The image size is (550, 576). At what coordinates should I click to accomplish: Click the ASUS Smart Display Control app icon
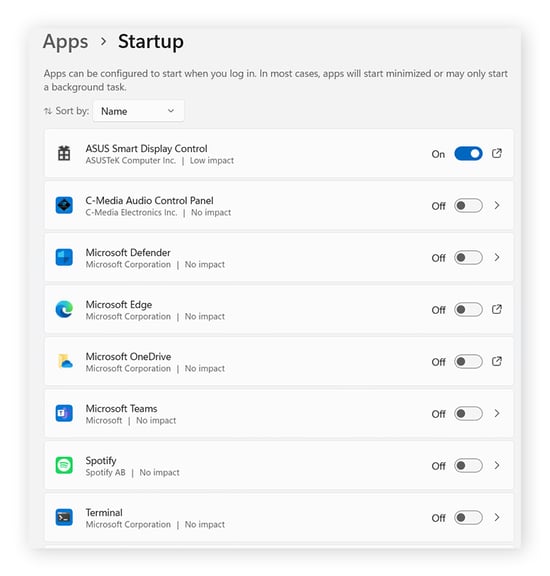64,153
